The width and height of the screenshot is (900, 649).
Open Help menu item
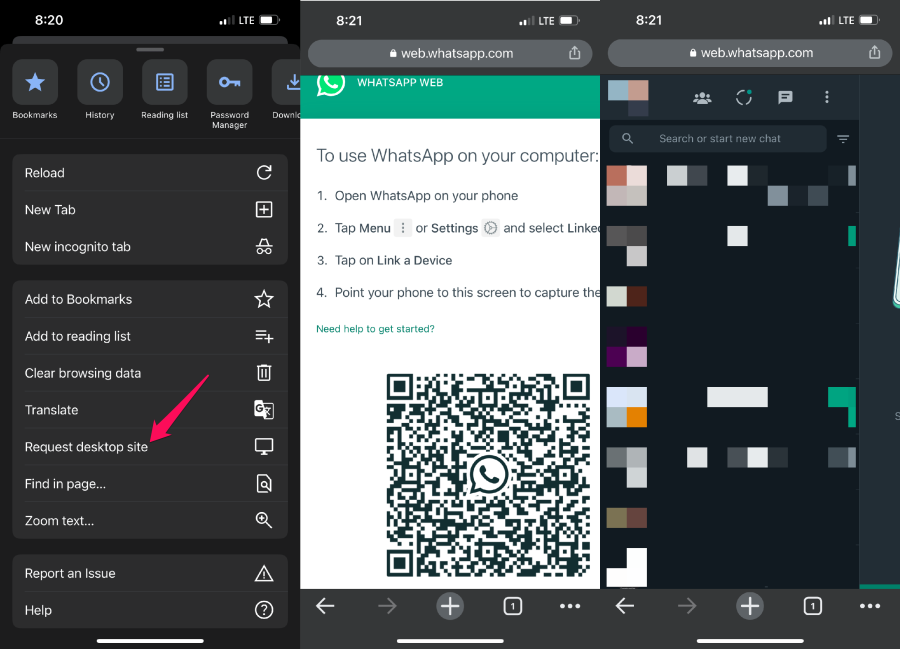150,610
